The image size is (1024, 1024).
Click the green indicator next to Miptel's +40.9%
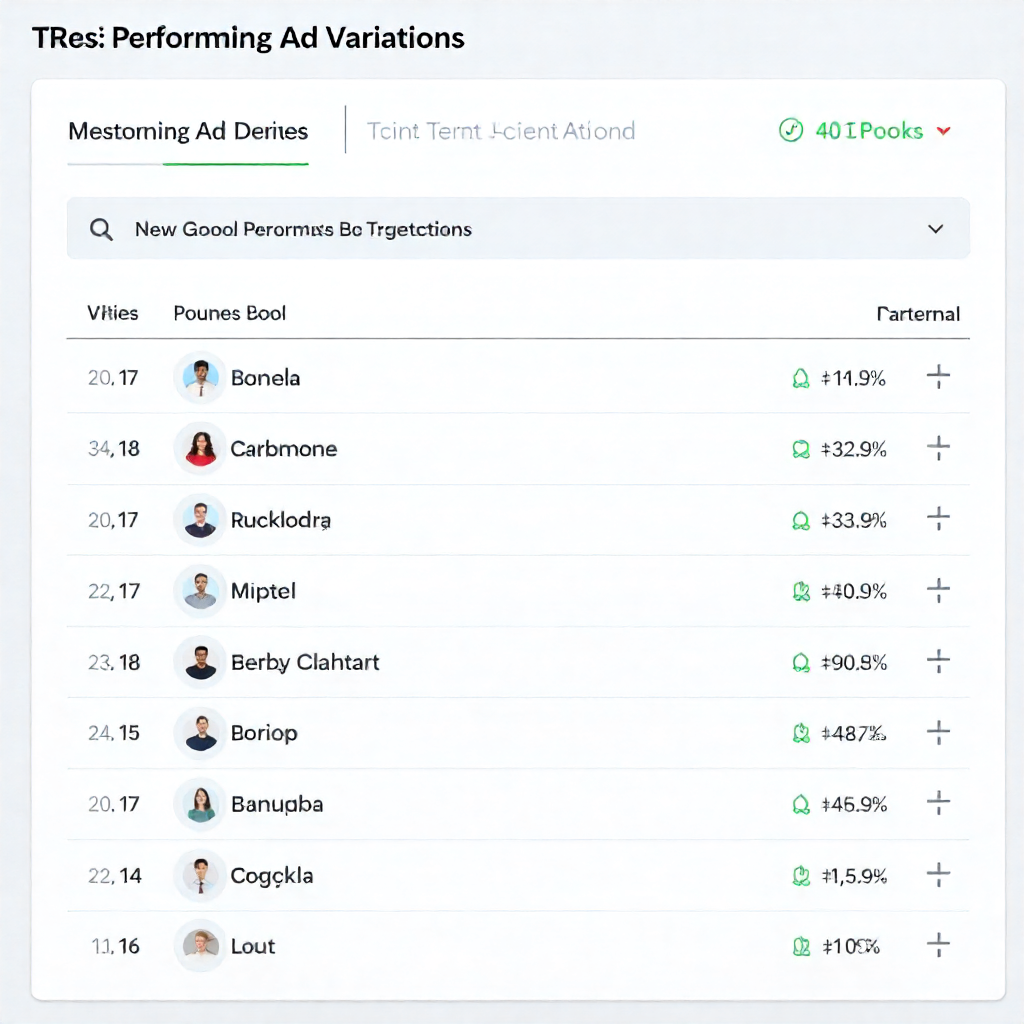800,591
